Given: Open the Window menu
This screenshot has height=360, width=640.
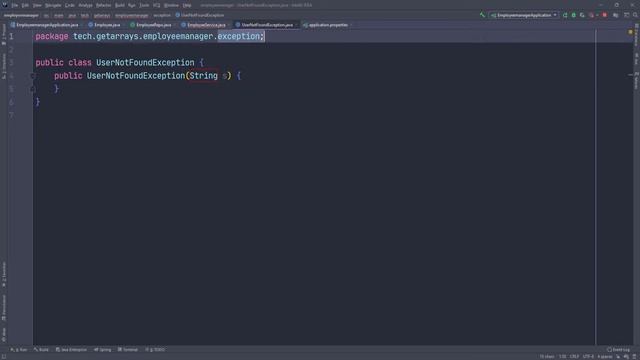Looking at the screenshot, I should coord(171,5).
